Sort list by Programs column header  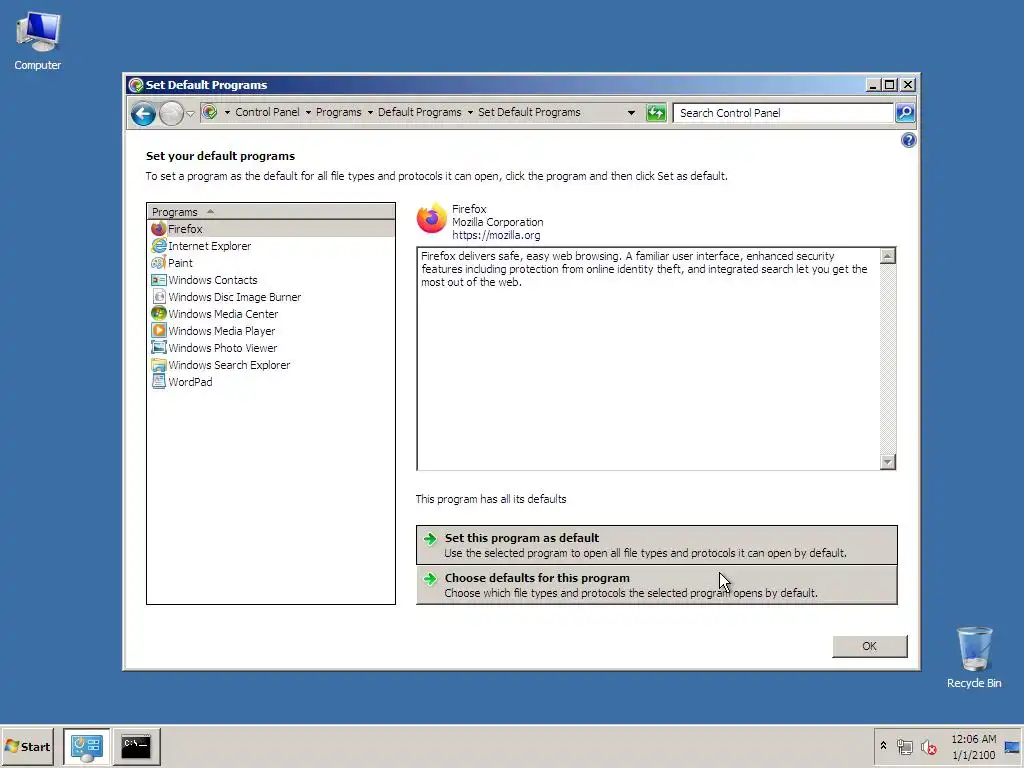270,212
